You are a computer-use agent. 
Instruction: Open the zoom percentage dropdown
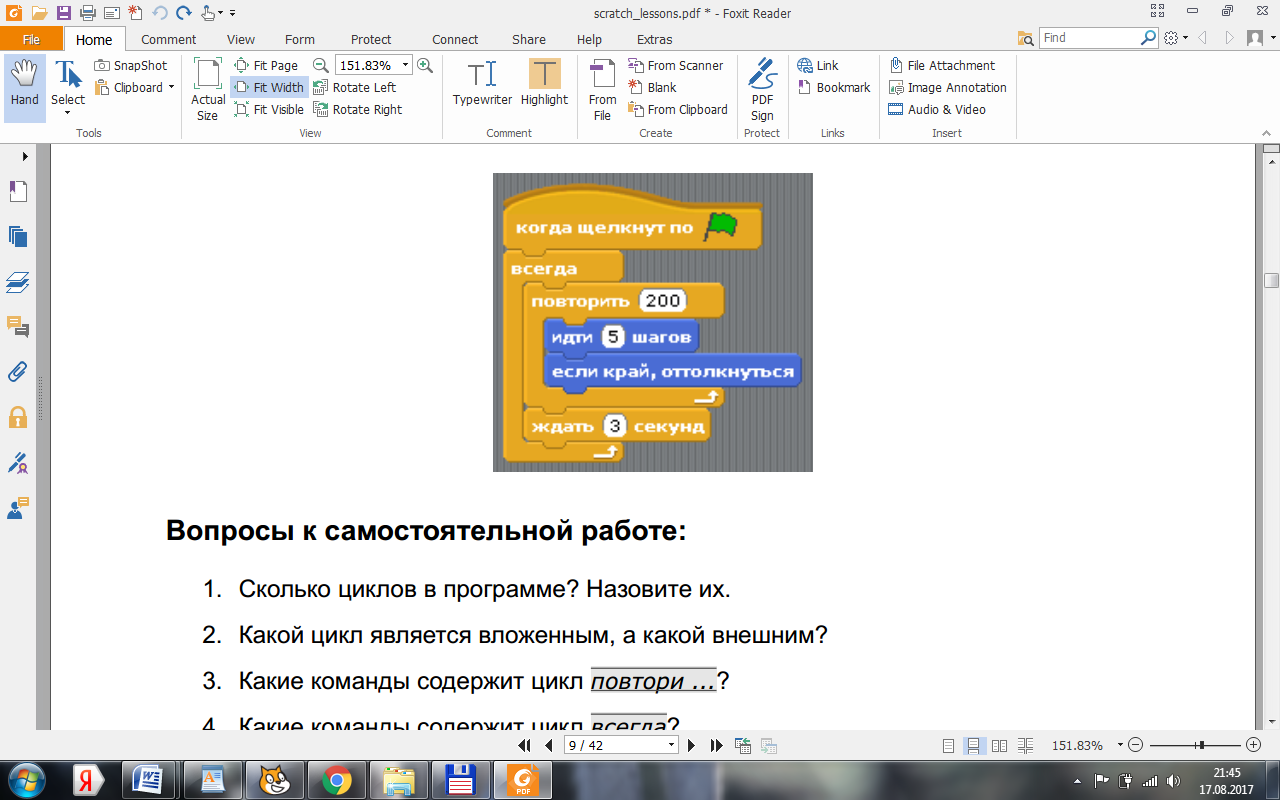click(x=405, y=65)
